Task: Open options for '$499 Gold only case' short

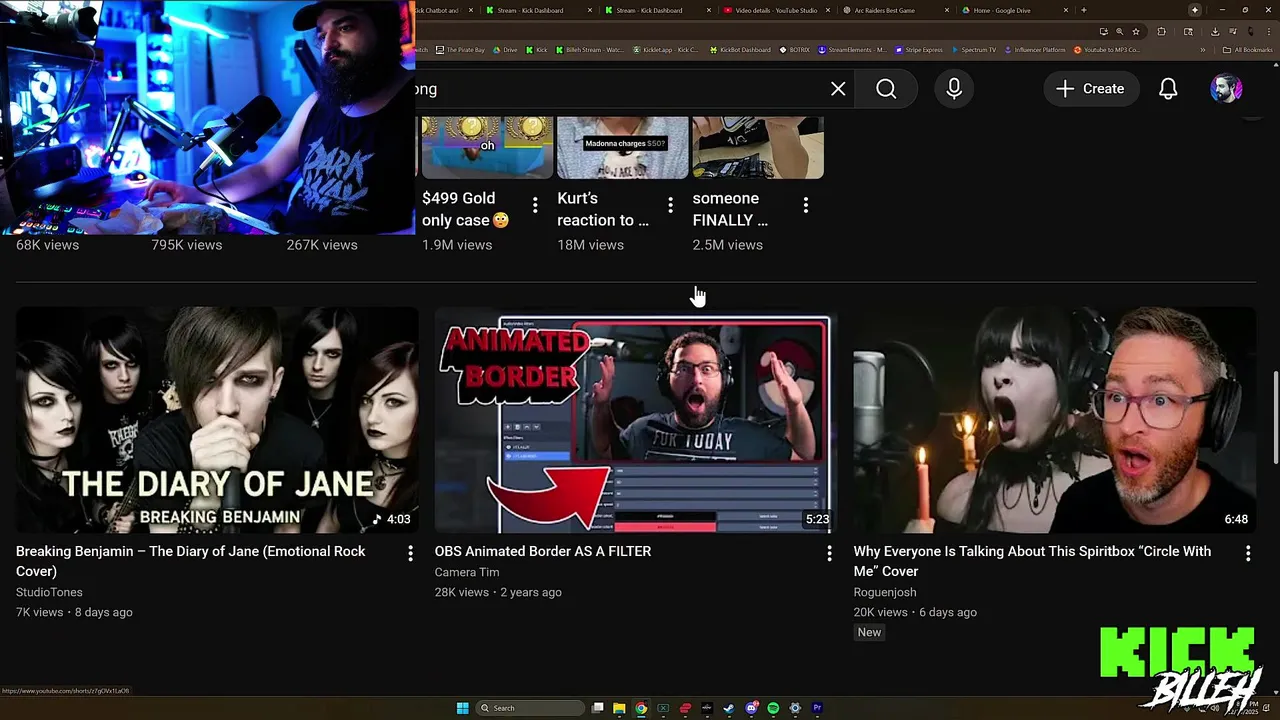Action: 535,205
